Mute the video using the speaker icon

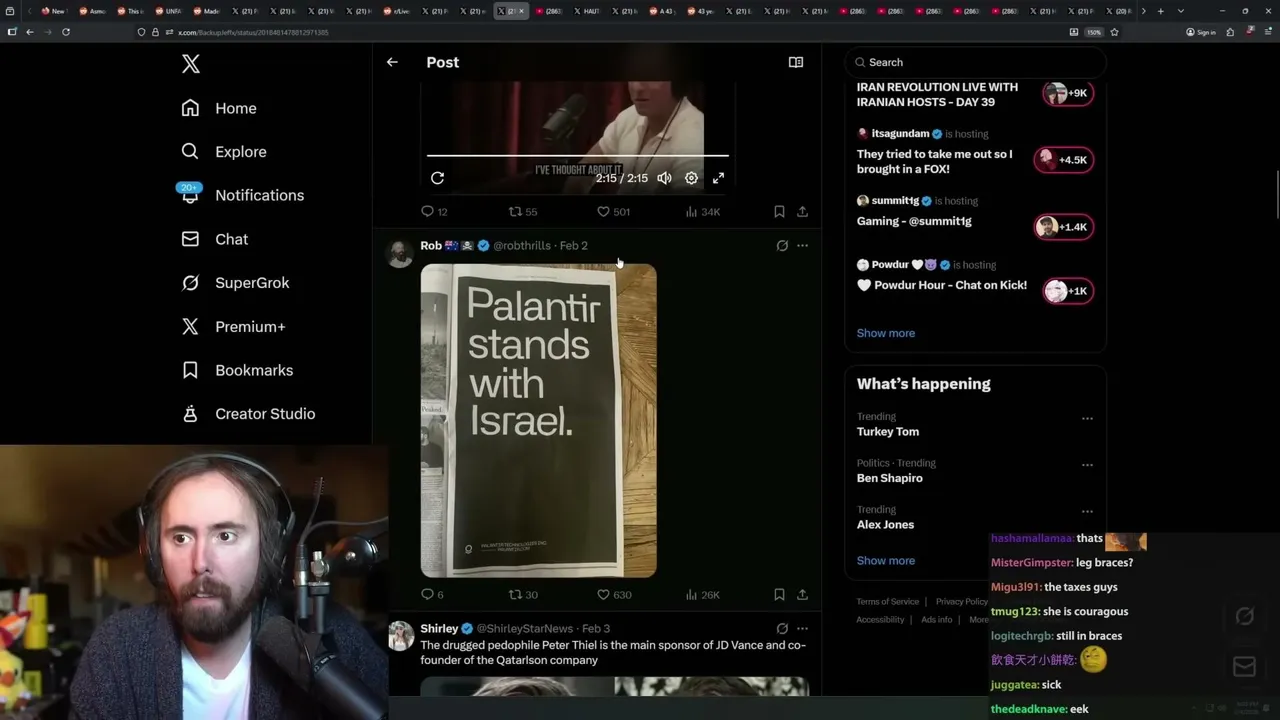pos(664,178)
